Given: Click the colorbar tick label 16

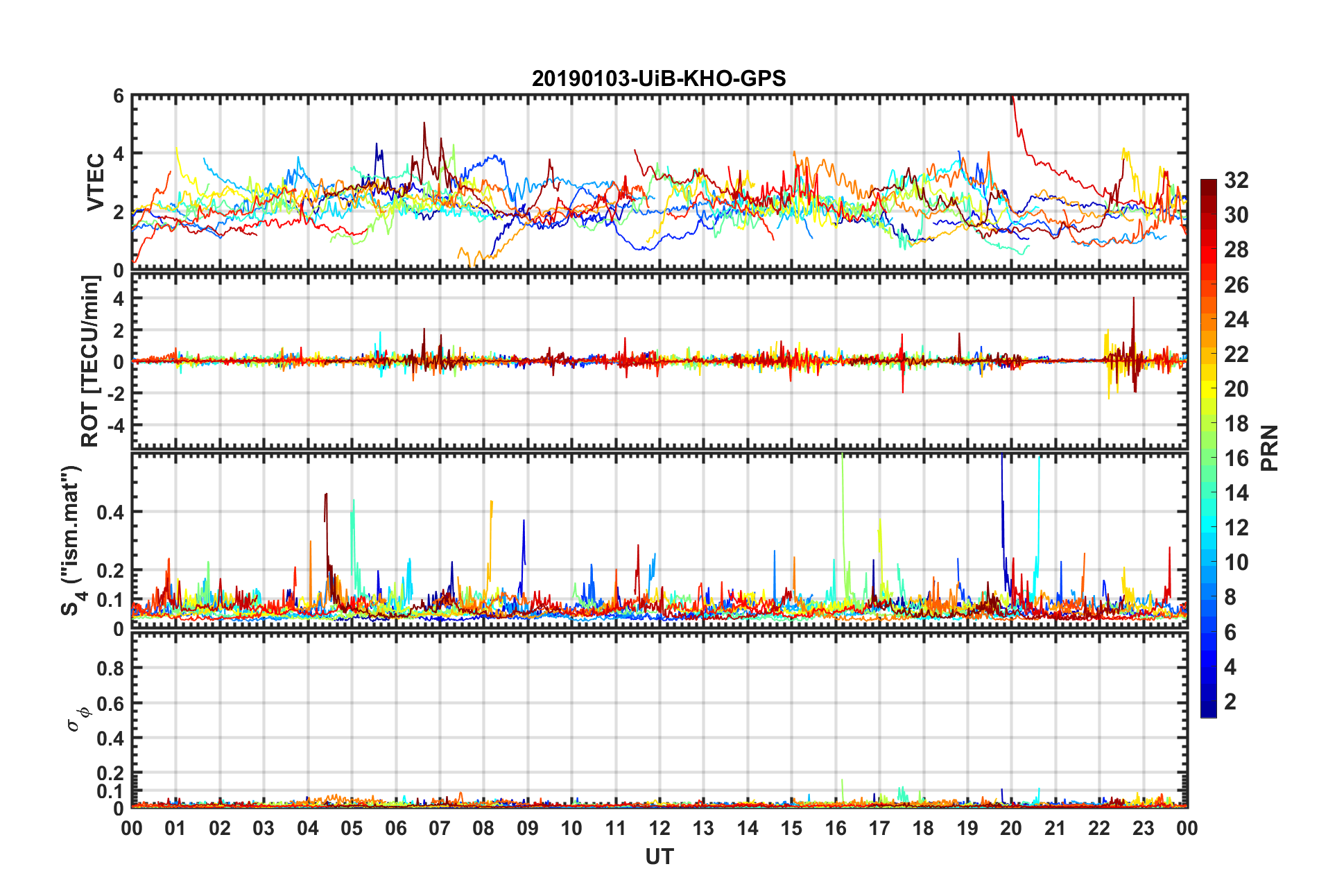Looking at the screenshot, I should (1236, 458).
